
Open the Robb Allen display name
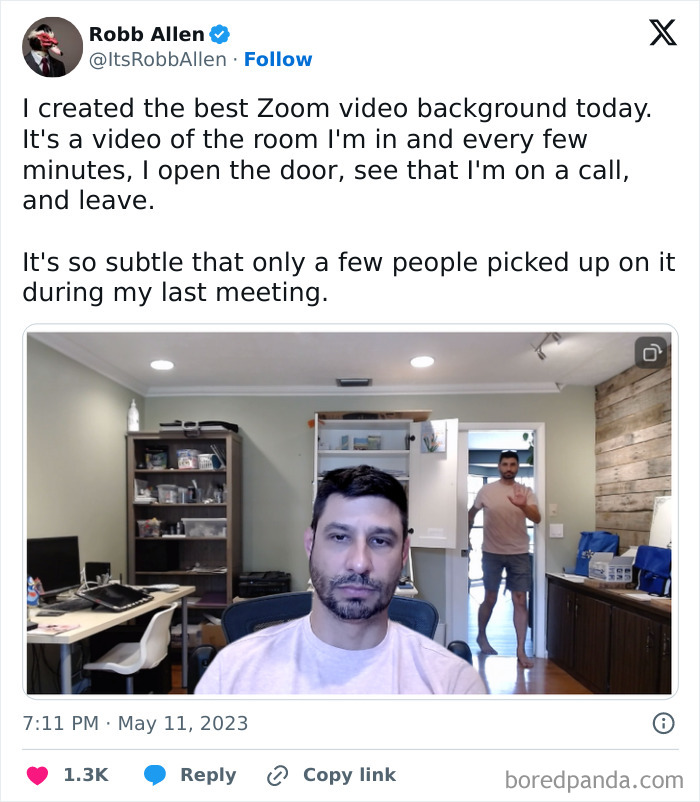[x=147, y=34]
